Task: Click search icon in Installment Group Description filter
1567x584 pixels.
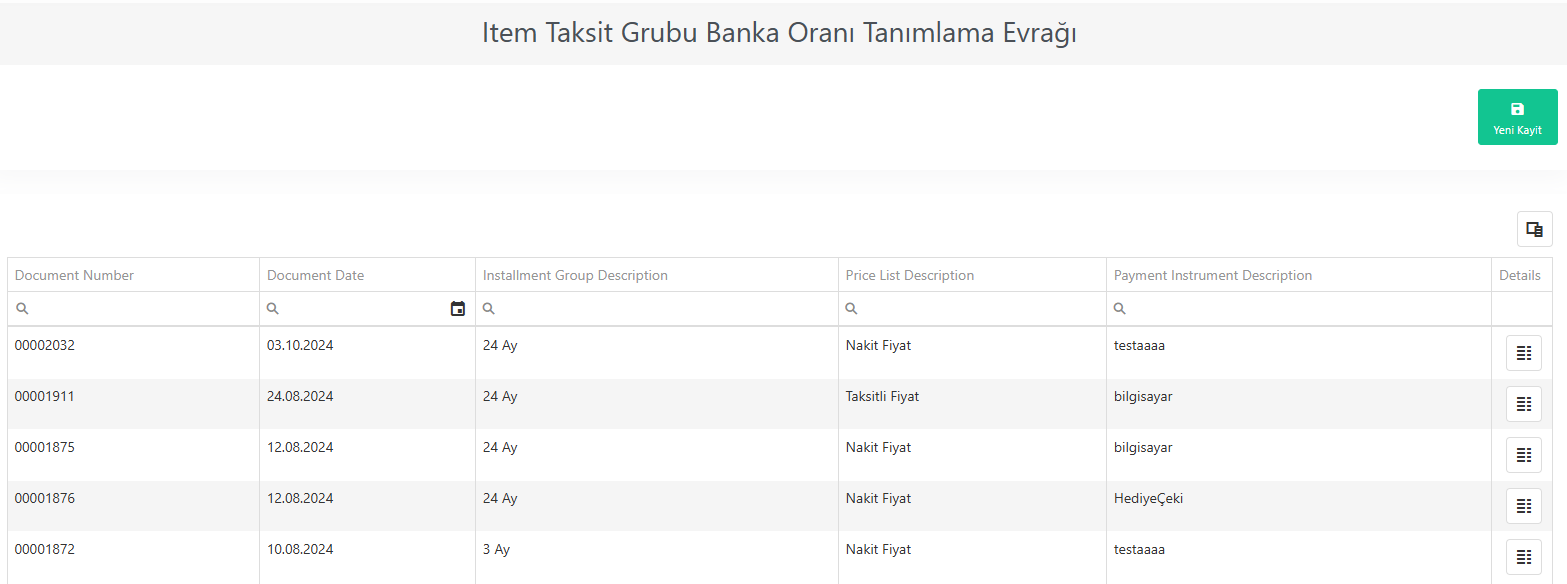Action: tap(489, 309)
